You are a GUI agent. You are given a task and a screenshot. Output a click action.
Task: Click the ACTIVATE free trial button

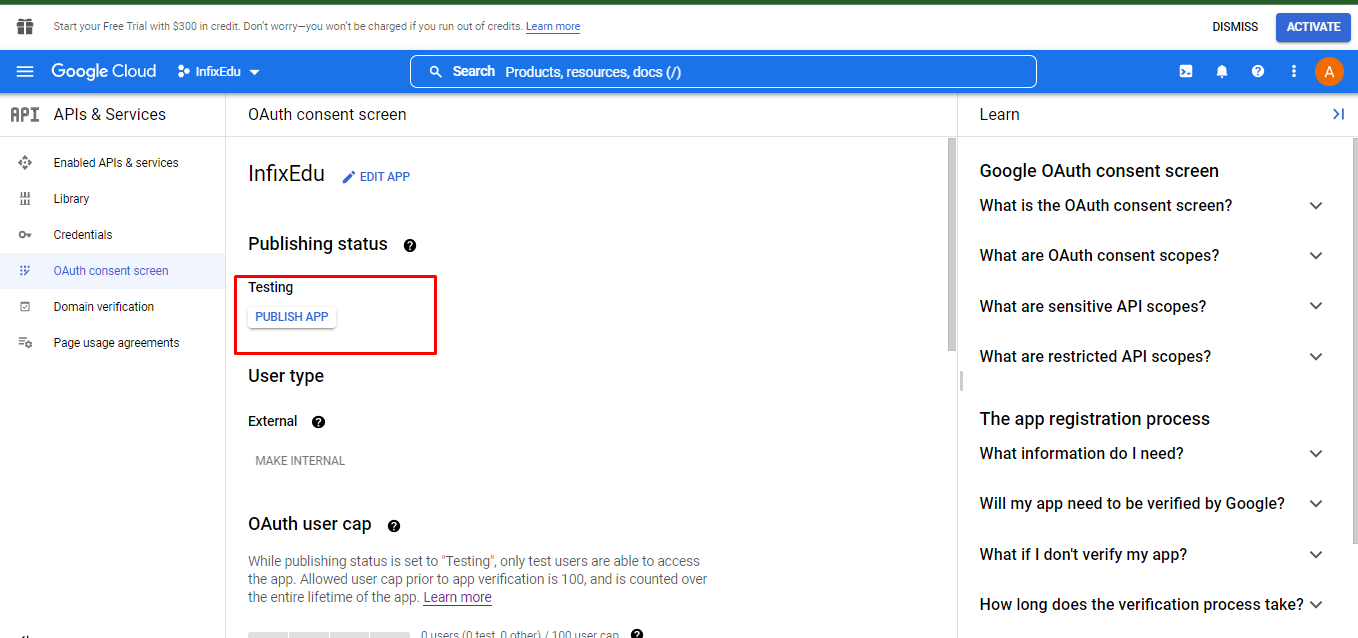pyautogui.click(x=1313, y=27)
